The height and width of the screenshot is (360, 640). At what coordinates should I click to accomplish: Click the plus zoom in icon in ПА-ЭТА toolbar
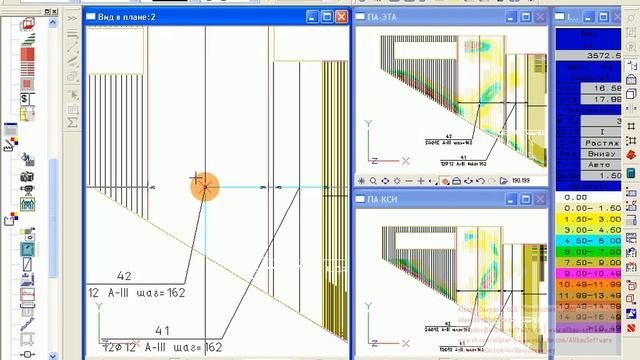421,181
